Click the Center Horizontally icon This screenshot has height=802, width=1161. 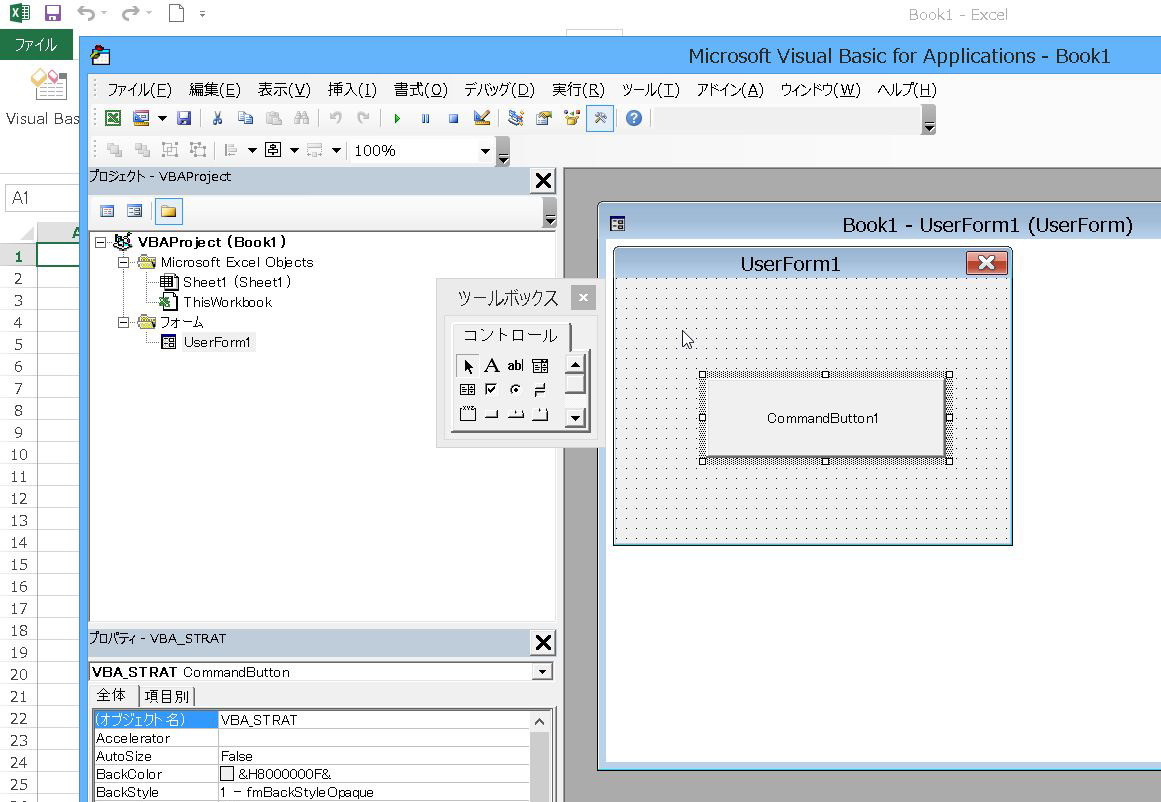point(273,150)
